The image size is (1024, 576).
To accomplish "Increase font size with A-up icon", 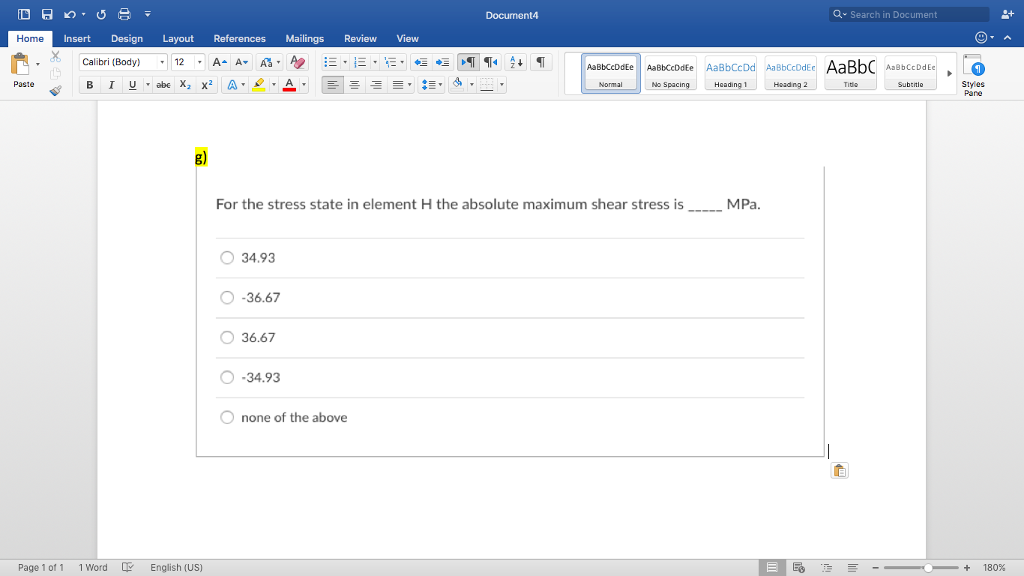I will pyautogui.click(x=219, y=62).
